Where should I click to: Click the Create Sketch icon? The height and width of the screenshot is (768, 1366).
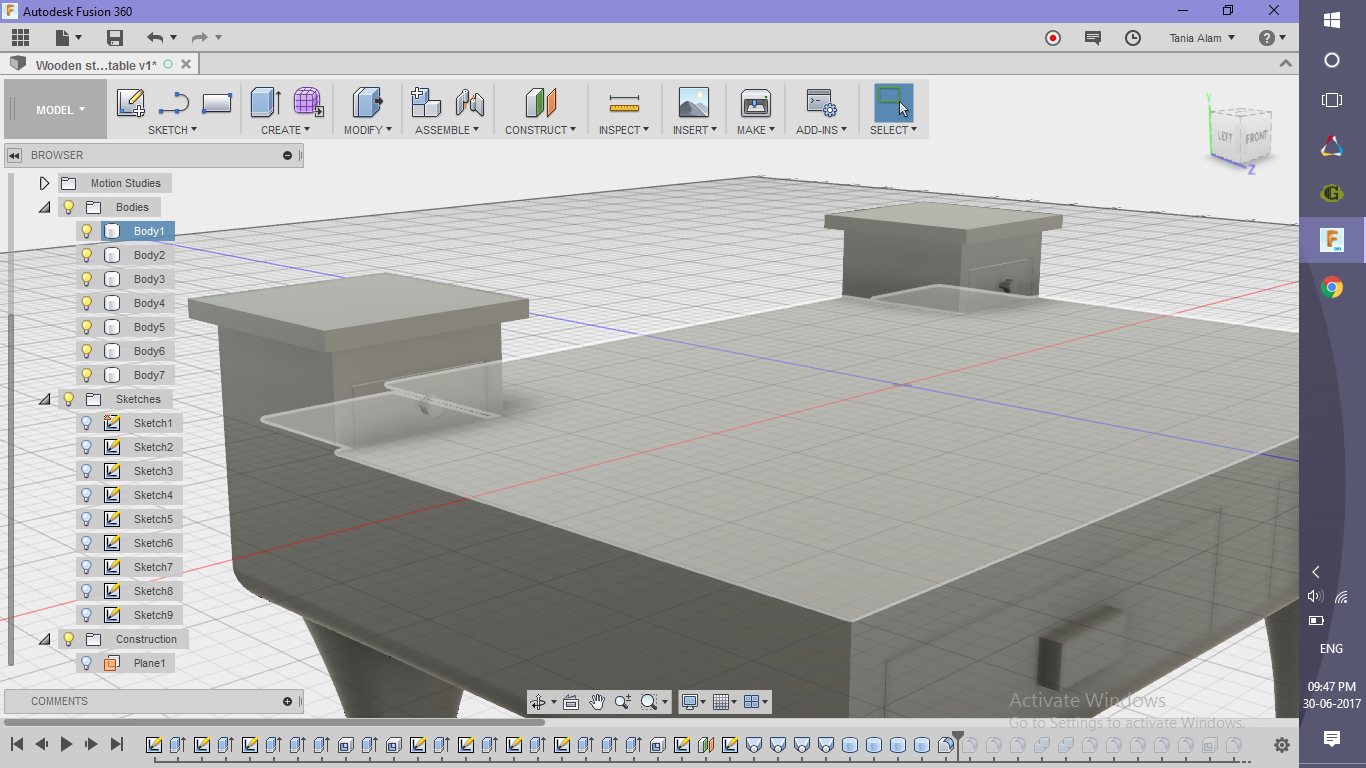[x=131, y=102]
